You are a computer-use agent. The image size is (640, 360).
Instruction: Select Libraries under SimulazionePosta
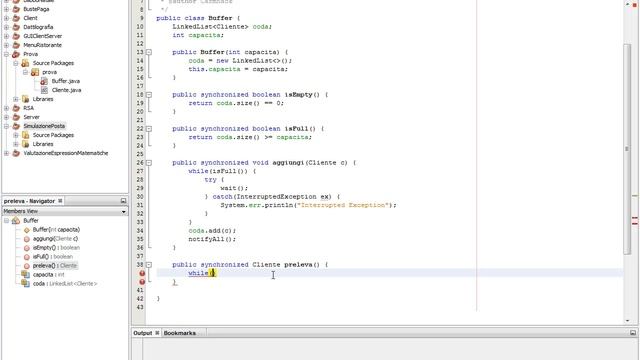pos(43,144)
